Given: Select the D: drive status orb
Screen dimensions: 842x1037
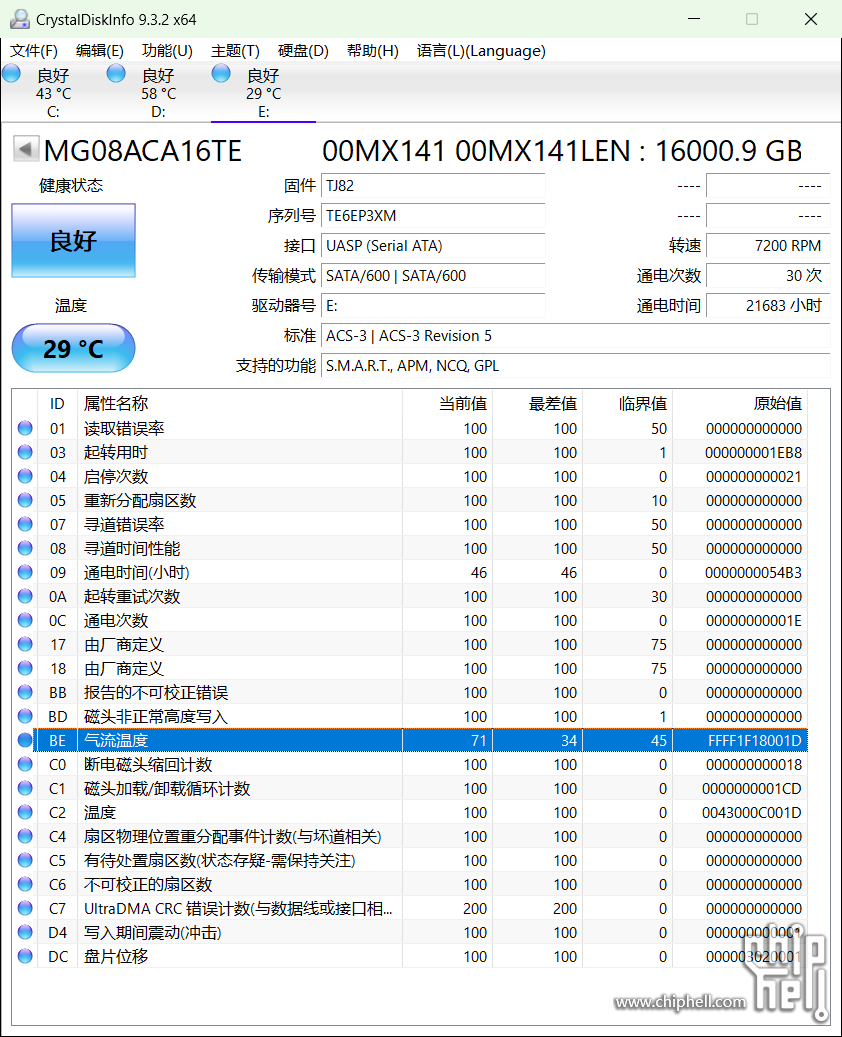Looking at the screenshot, I should click(x=116, y=73).
